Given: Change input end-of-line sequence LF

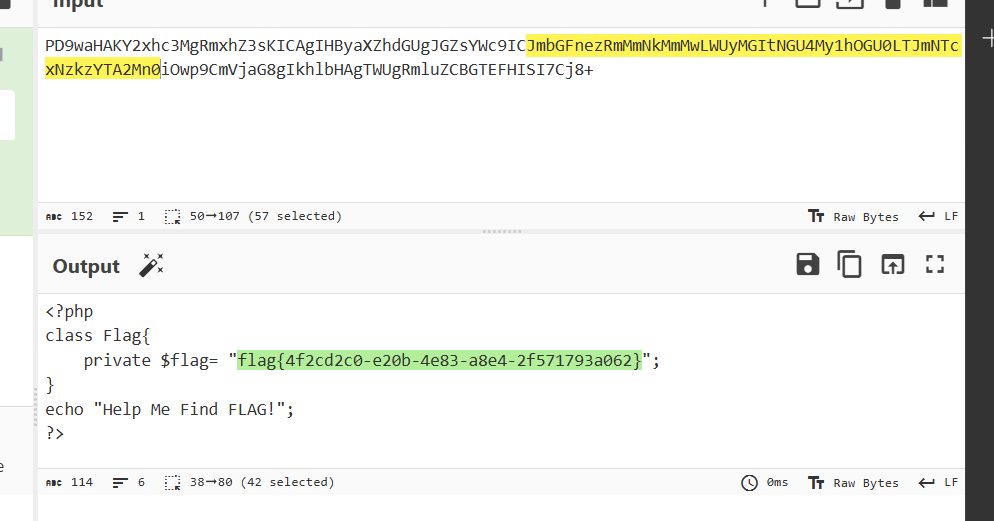Looking at the screenshot, I should click(939, 216).
